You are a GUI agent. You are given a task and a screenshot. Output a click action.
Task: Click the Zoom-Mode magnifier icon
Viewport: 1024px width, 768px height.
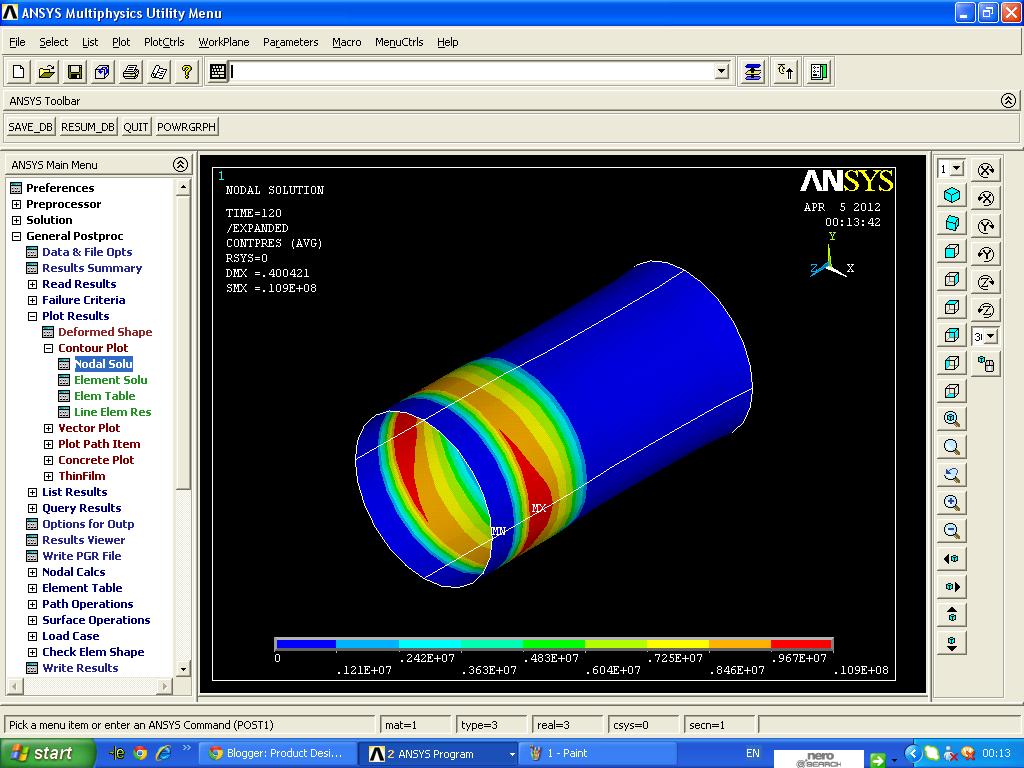952,447
